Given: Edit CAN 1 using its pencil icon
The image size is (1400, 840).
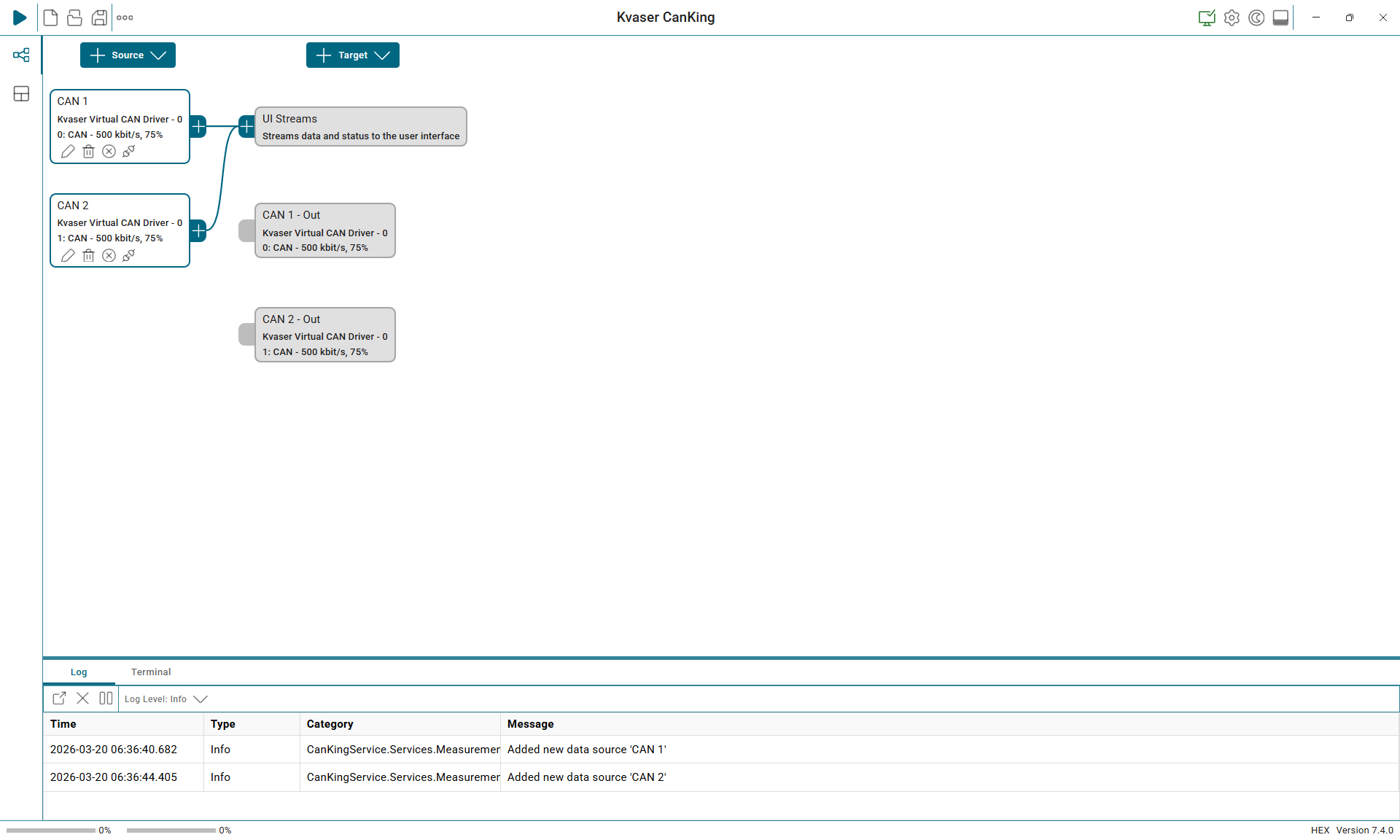Looking at the screenshot, I should 69,151.
